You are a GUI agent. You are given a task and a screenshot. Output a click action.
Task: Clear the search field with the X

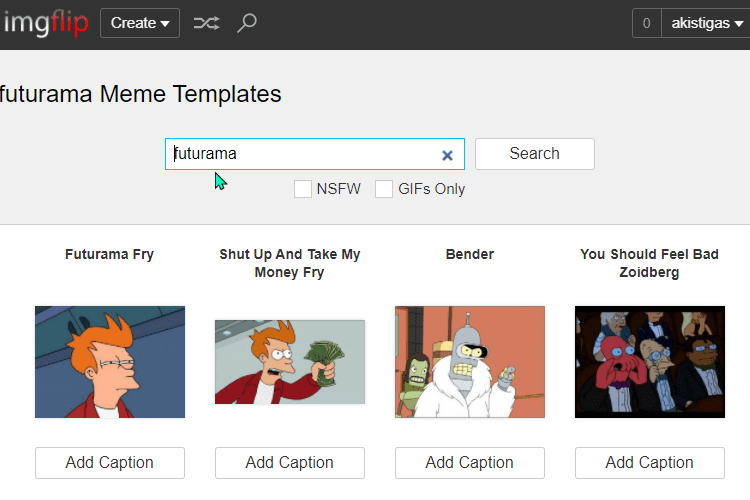(x=447, y=155)
